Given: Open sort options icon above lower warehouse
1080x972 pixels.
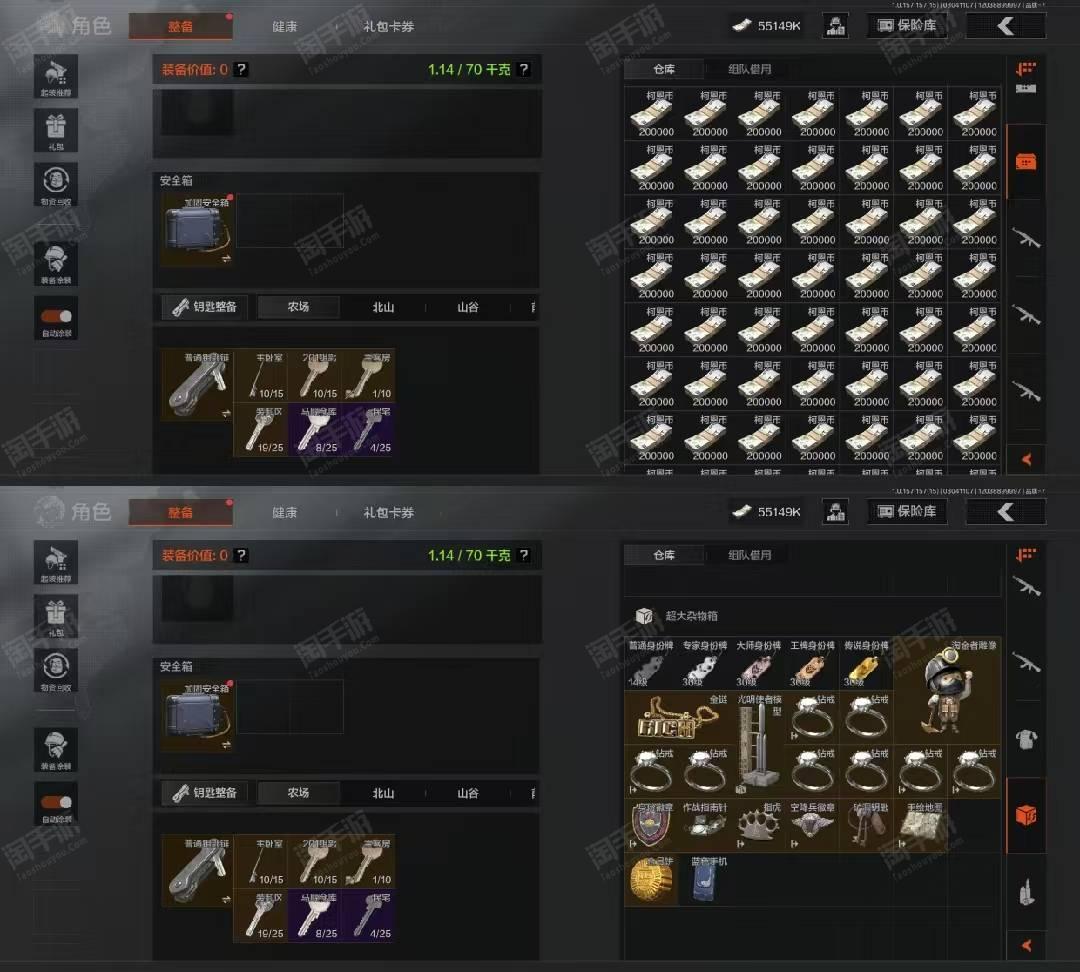Looking at the screenshot, I should (x=1026, y=554).
